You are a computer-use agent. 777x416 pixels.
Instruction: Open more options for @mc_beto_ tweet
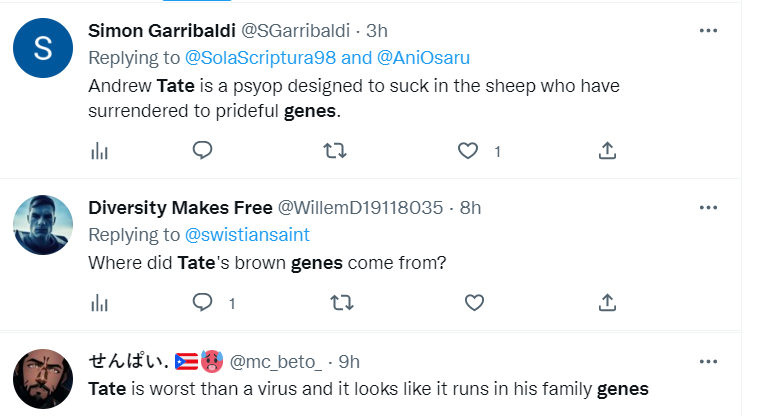(x=708, y=361)
